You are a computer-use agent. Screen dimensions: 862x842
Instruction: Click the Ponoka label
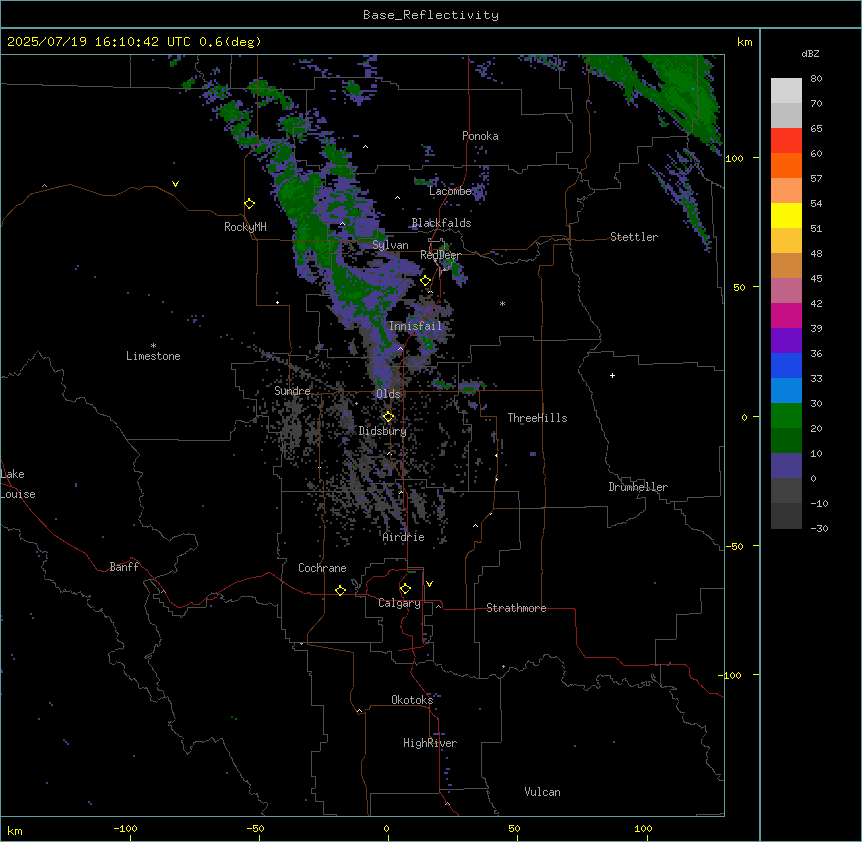click(x=480, y=136)
